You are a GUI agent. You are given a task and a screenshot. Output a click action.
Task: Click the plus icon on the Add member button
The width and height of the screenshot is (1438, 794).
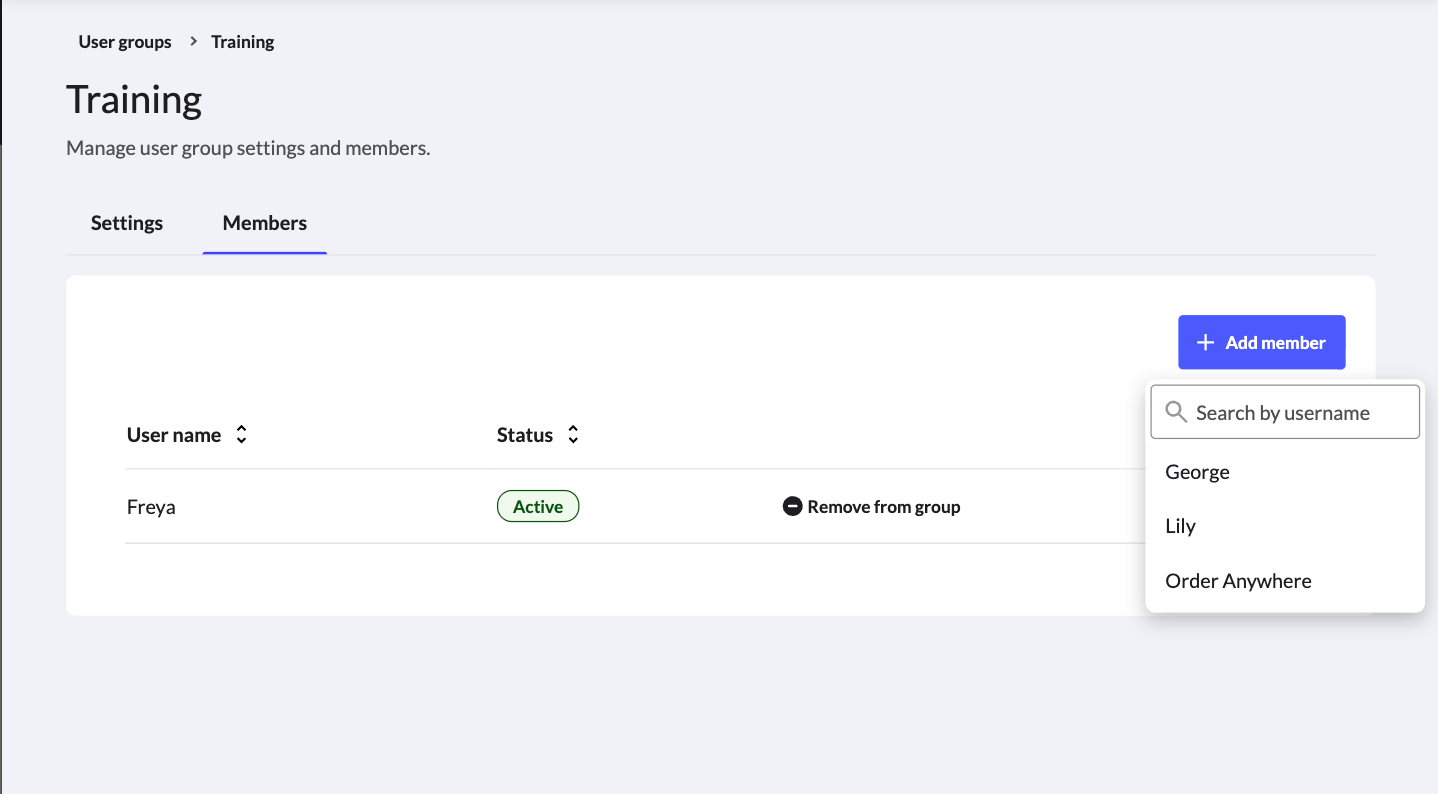1206,341
